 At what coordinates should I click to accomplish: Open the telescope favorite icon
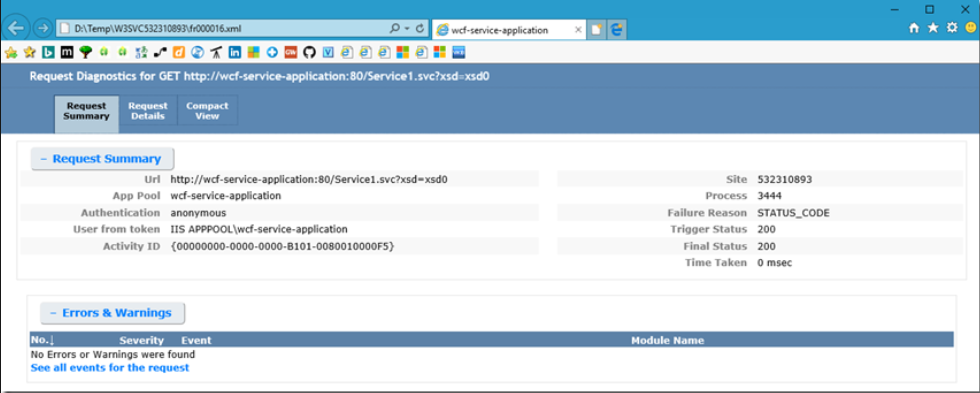[216, 52]
